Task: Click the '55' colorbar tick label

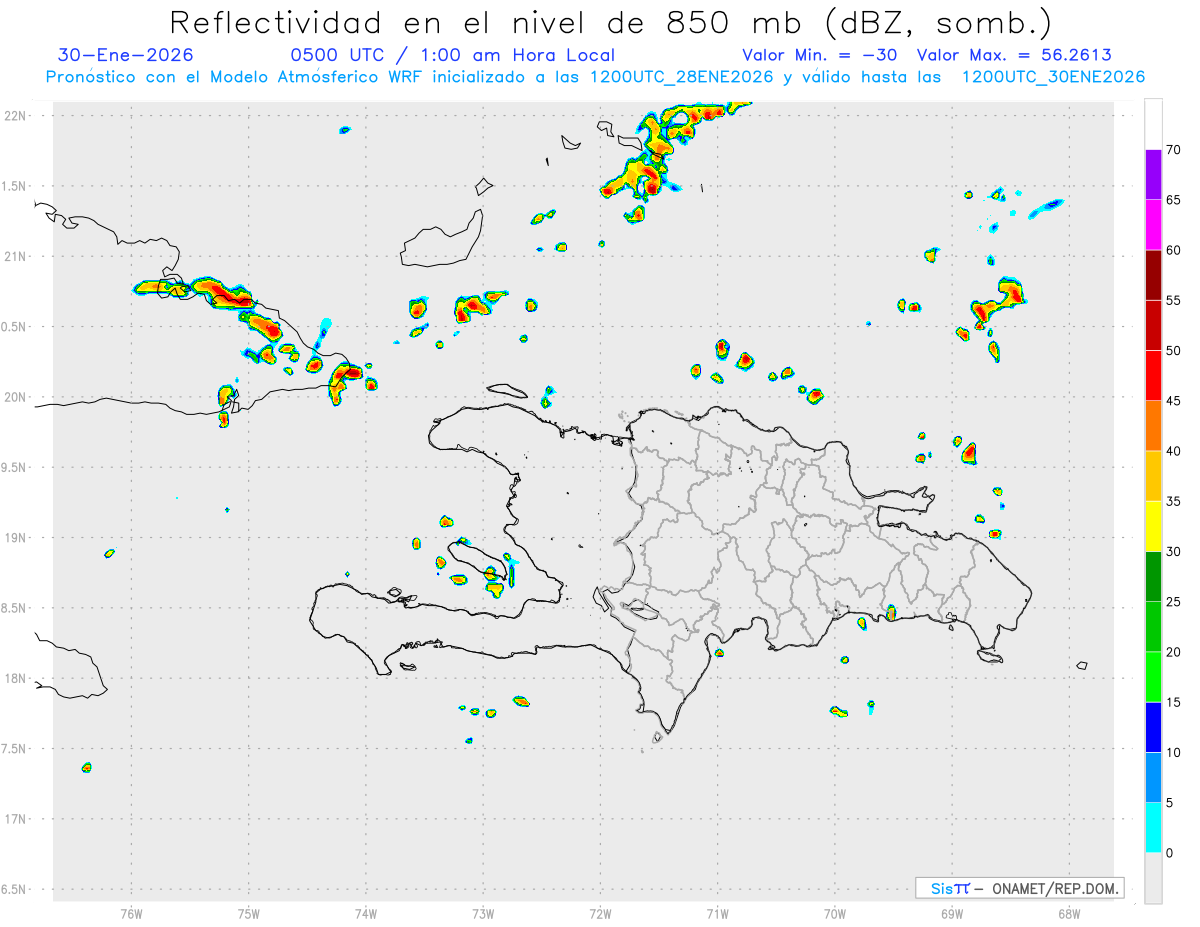Action: (1174, 301)
